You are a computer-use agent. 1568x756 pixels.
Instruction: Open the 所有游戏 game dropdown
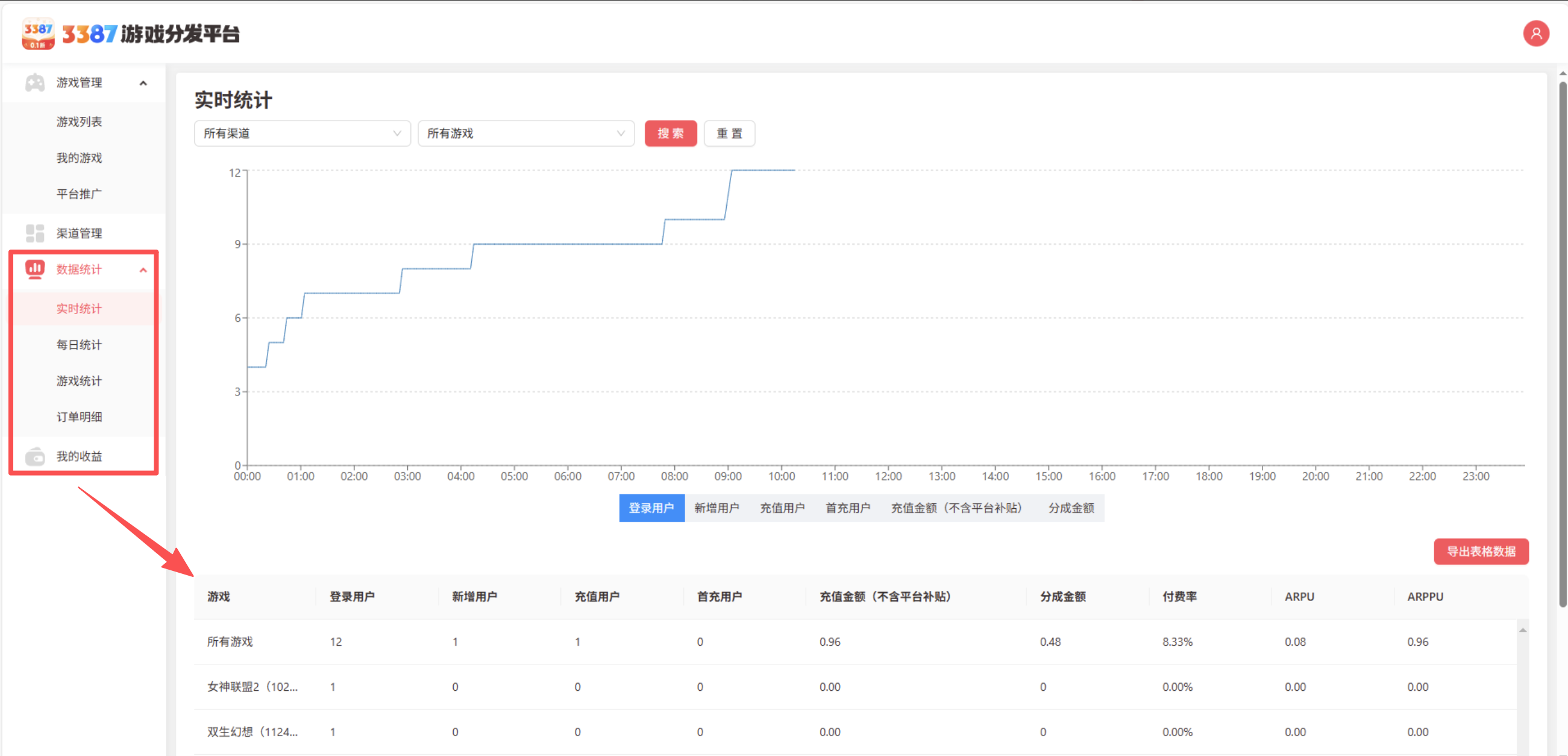pos(525,133)
